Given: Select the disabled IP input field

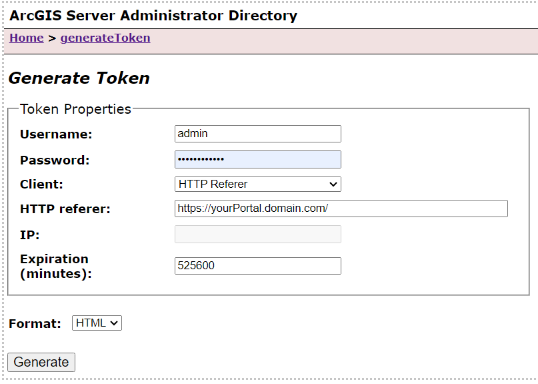Looking at the screenshot, I should pyautogui.click(x=258, y=234).
